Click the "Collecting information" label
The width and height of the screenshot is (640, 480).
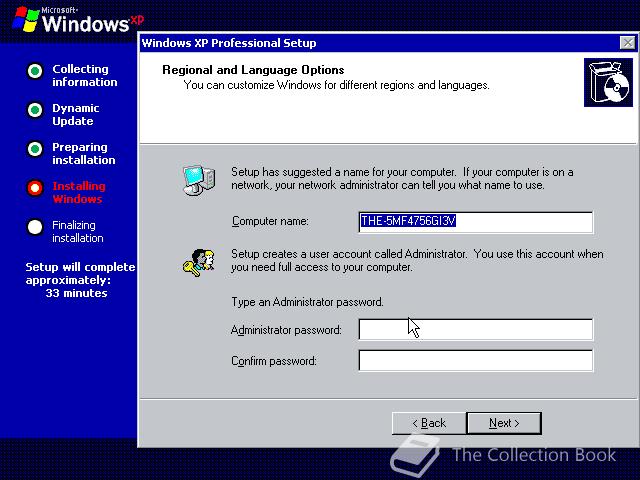click(x=84, y=76)
